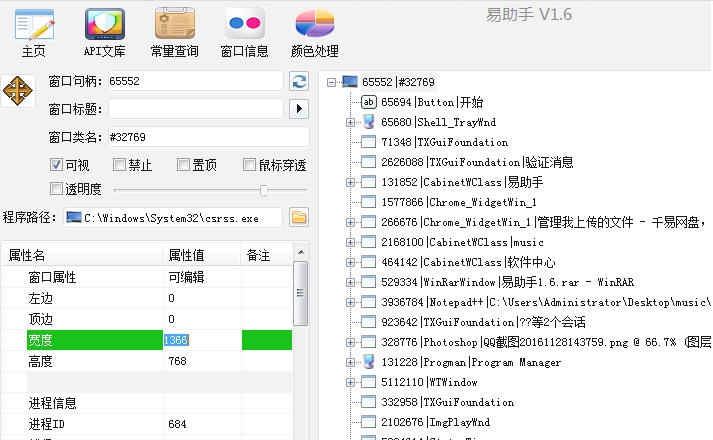
Task: Expand the 131228 Progman node
Action: click(x=350, y=362)
